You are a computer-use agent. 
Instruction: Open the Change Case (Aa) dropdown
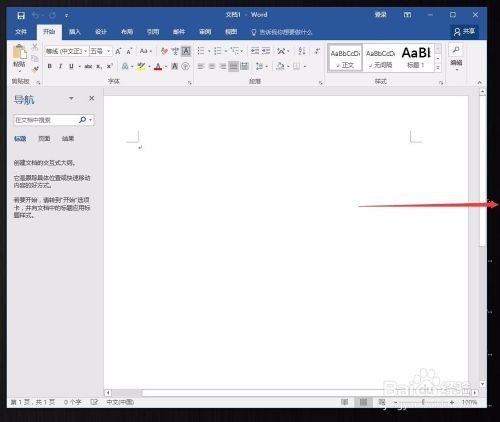[145, 51]
